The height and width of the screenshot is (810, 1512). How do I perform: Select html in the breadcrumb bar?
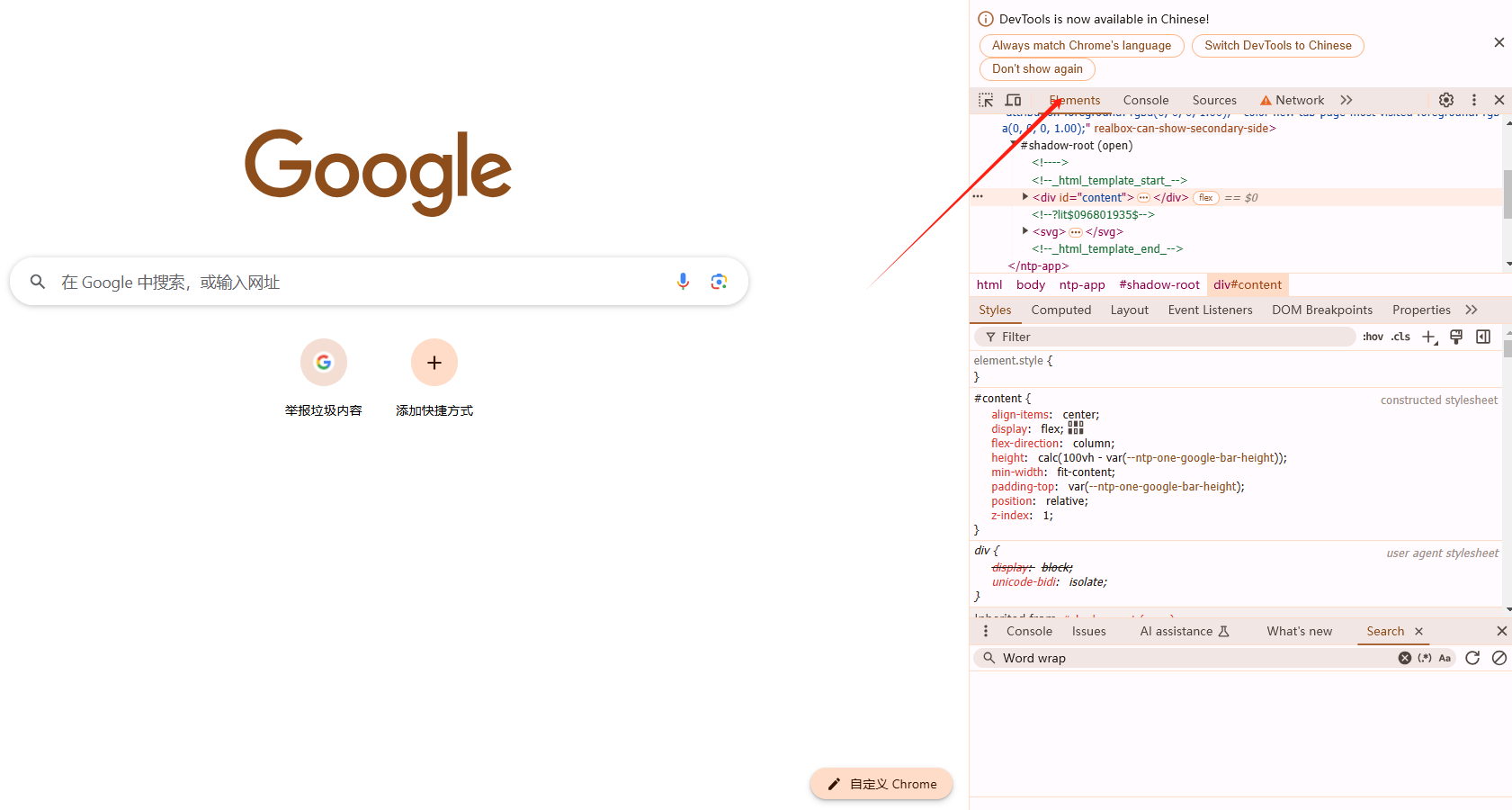tap(989, 284)
